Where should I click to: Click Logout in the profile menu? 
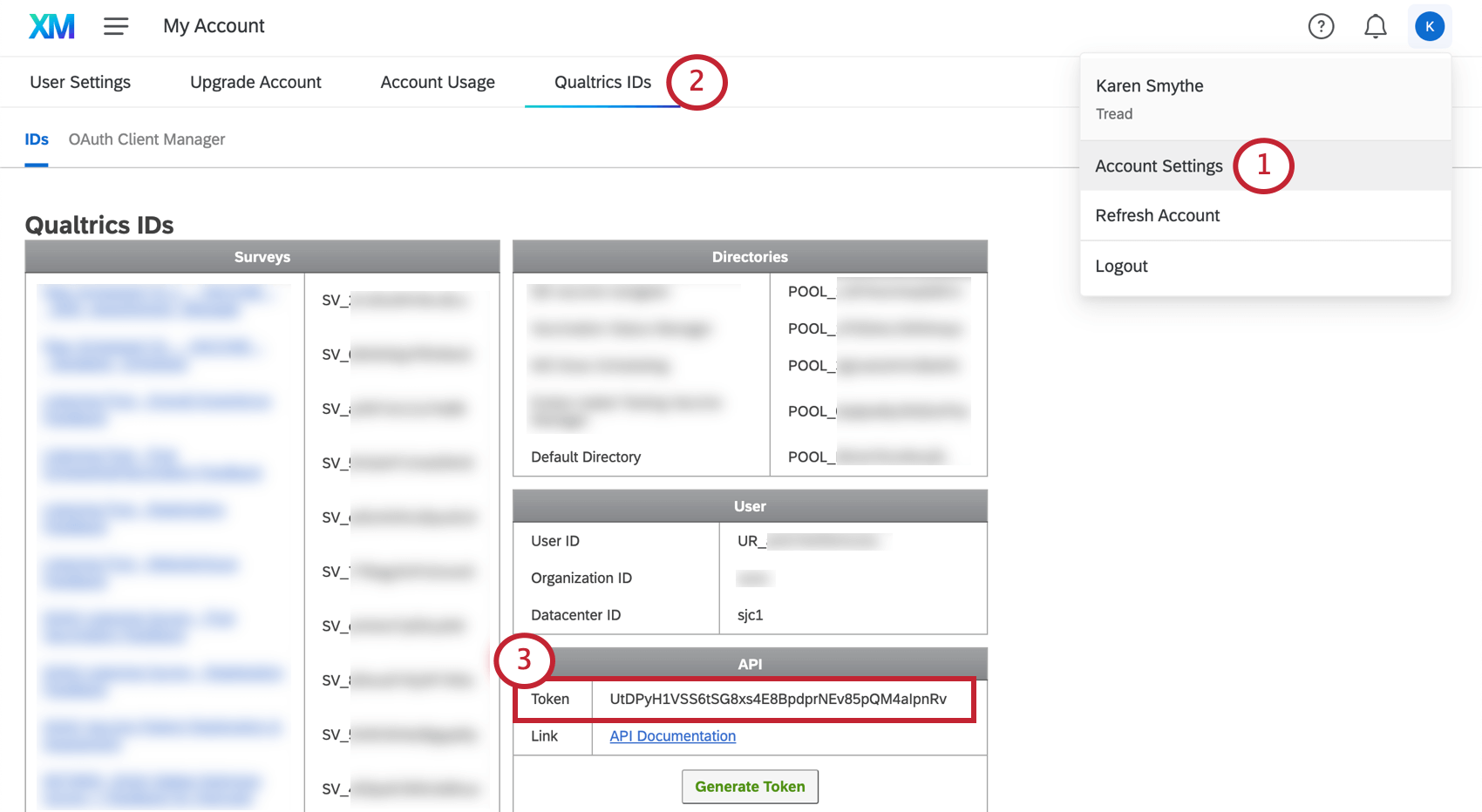1121,266
